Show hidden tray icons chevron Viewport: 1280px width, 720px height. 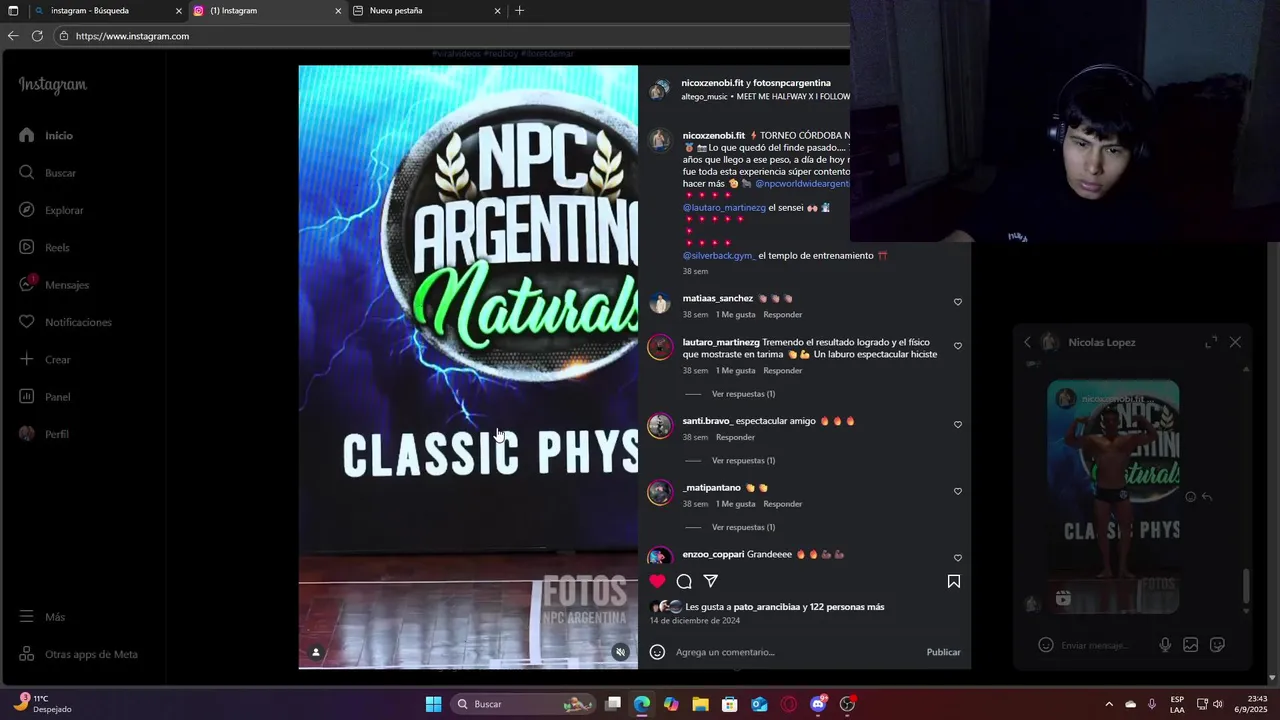pyautogui.click(x=1109, y=704)
